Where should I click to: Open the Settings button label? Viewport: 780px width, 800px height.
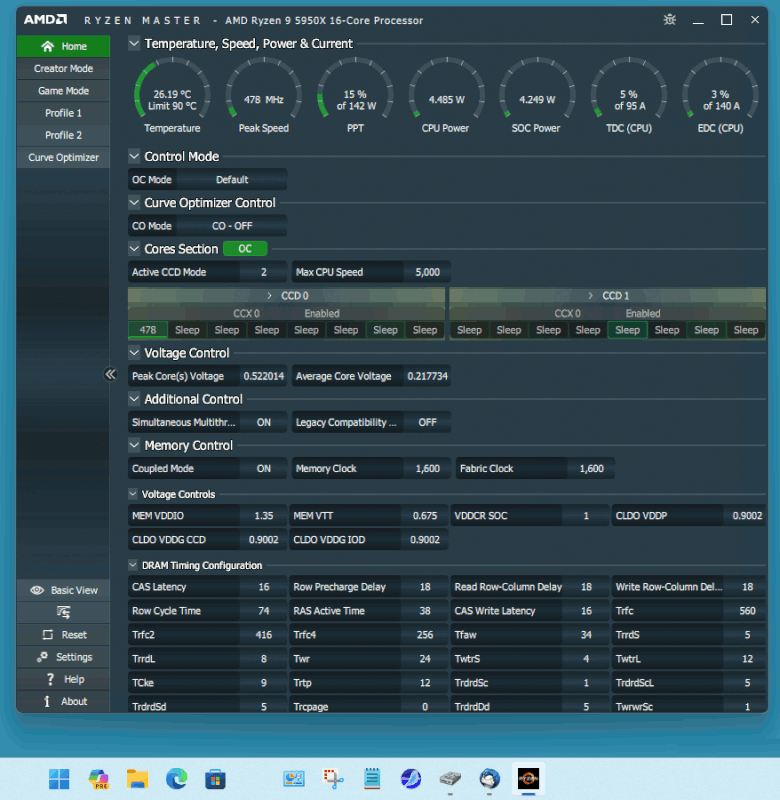tap(74, 657)
